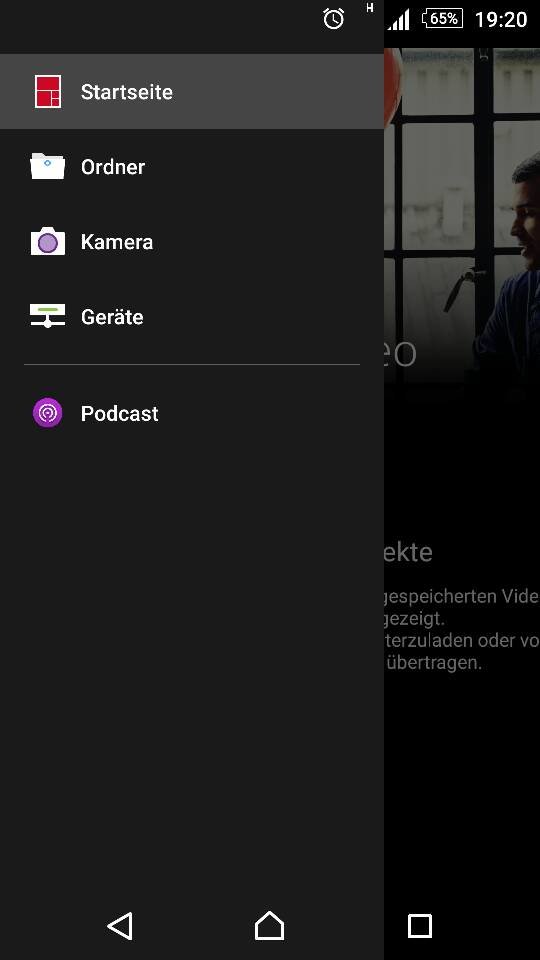
Task: Tap the Android home button
Action: (269, 926)
